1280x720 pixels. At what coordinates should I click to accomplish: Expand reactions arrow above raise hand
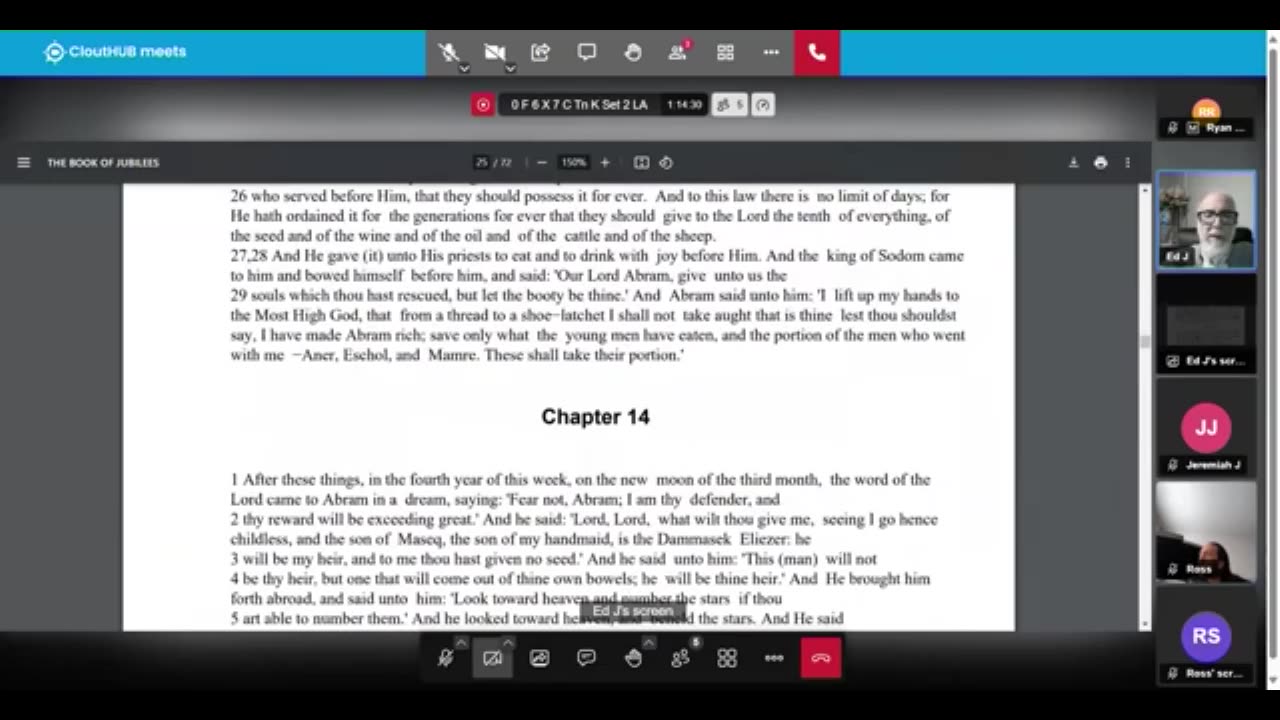click(x=649, y=642)
